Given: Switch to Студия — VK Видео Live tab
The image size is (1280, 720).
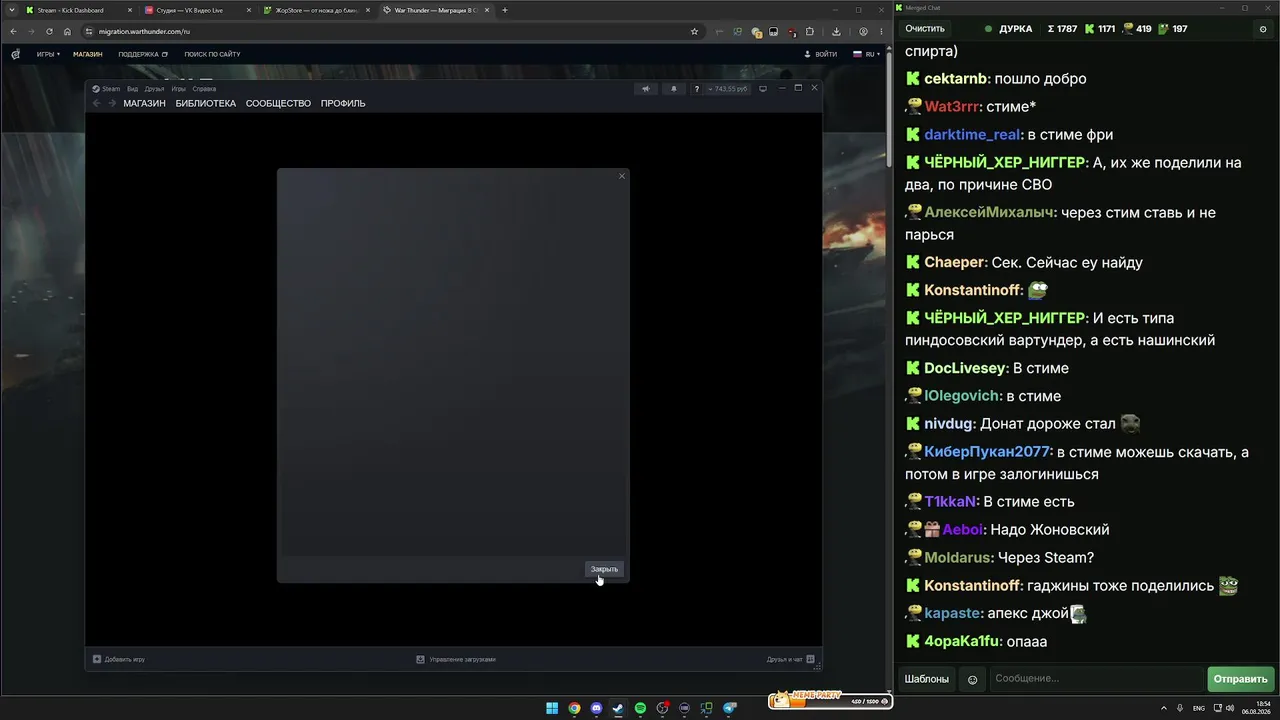Looking at the screenshot, I should pos(197,10).
